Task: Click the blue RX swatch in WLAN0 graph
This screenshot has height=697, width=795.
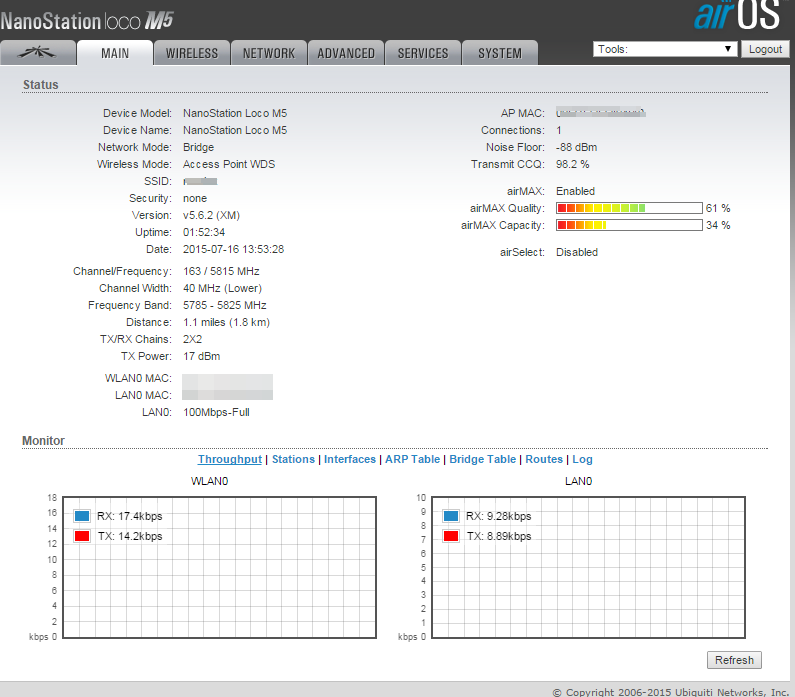Action: tap(82, 516)
